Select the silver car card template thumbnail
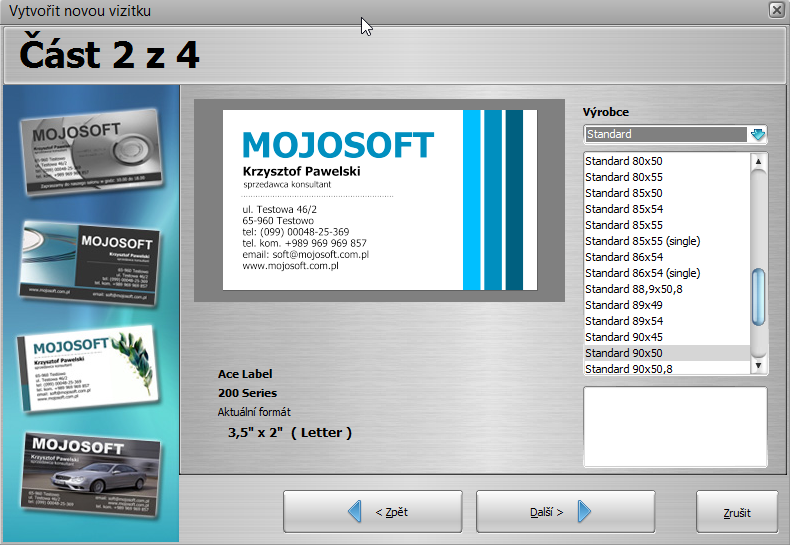The width and height of the screenshot is (790, 545). 92,475
